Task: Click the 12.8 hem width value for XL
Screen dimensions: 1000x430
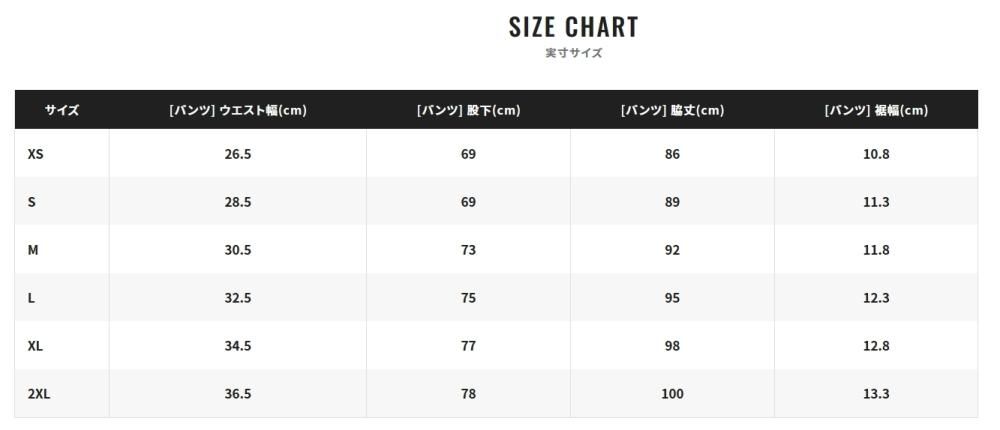Action: click(876, 346)
